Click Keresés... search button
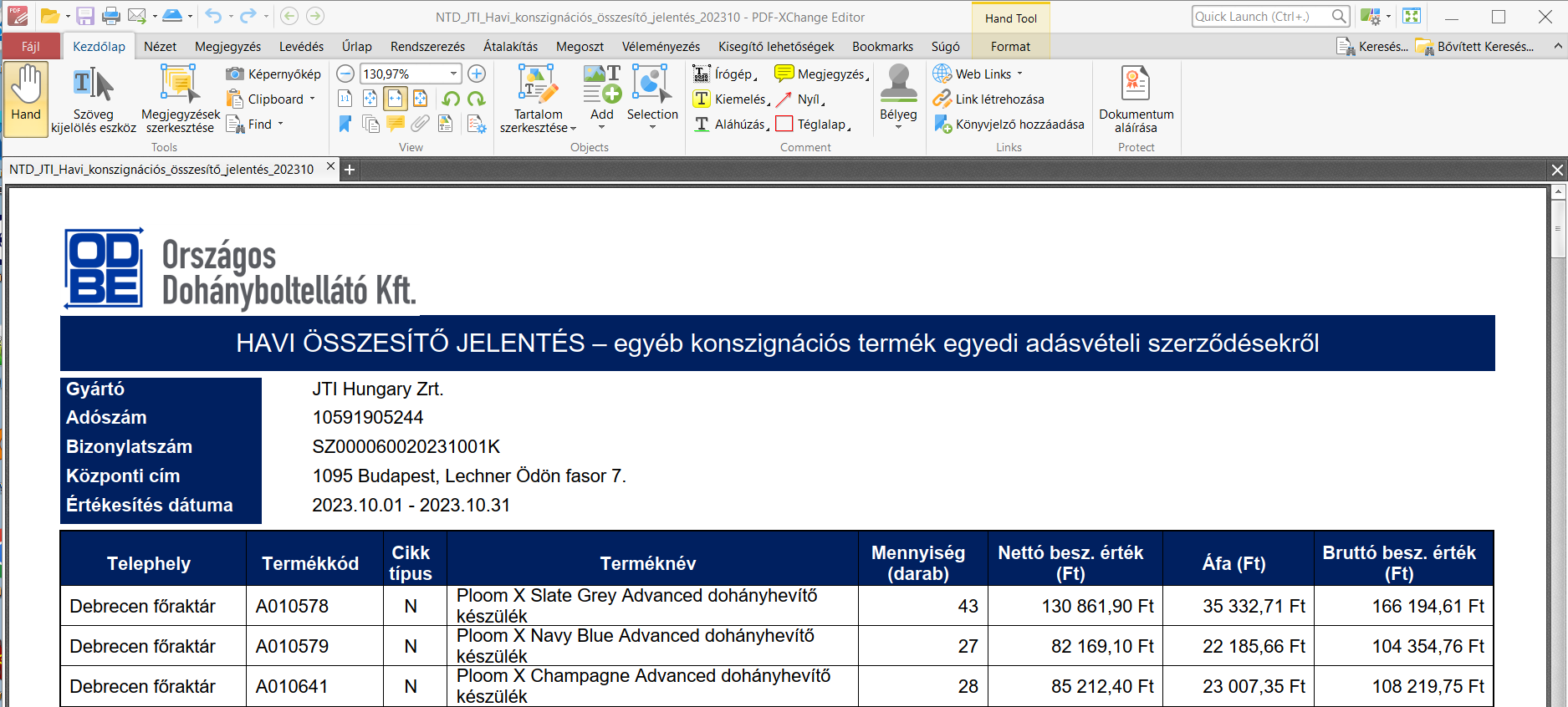 [1372, 47]
